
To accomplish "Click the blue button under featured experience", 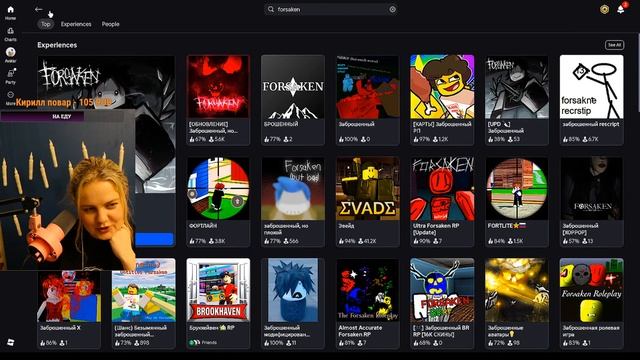I will click(154, 239).
